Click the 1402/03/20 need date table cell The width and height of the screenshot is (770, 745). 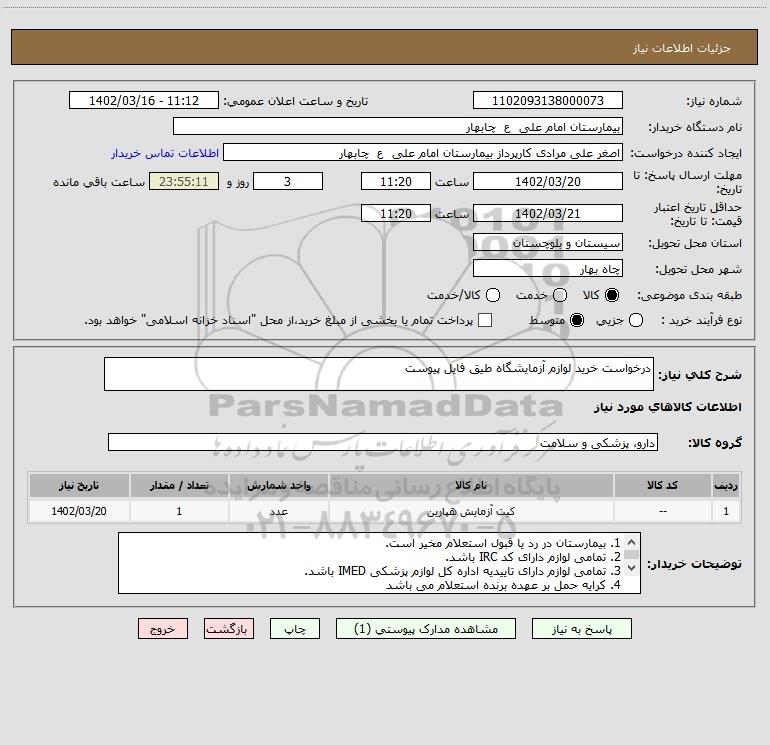click(79, 511)
